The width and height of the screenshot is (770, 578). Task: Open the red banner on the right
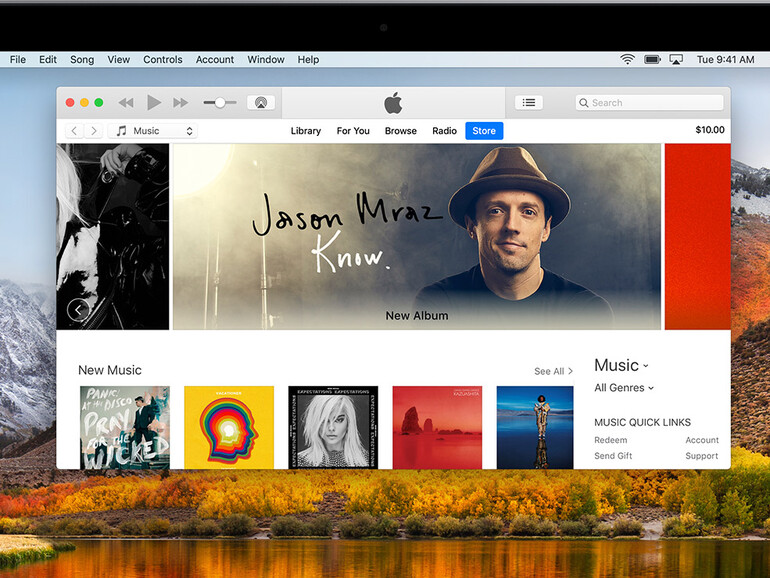click(698, 236)
